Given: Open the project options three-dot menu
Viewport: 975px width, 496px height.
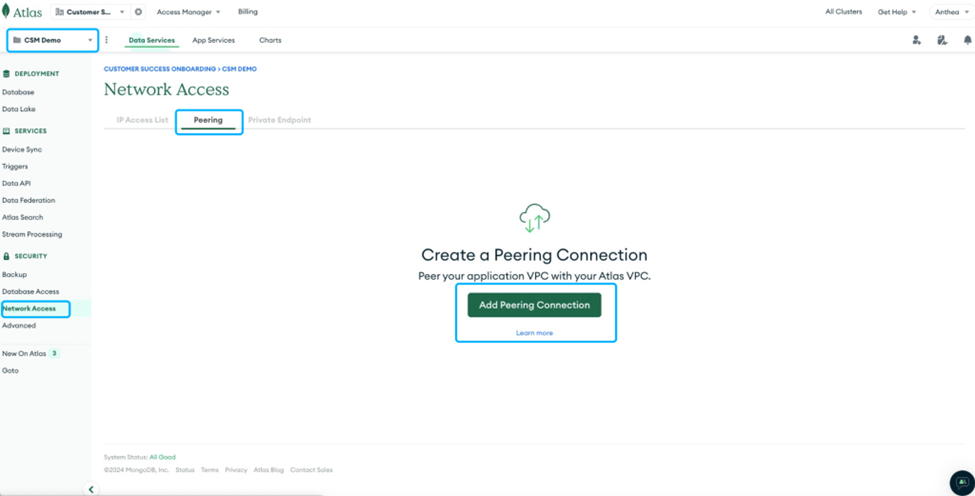Looking at the screenshot, I should [106, 40].
